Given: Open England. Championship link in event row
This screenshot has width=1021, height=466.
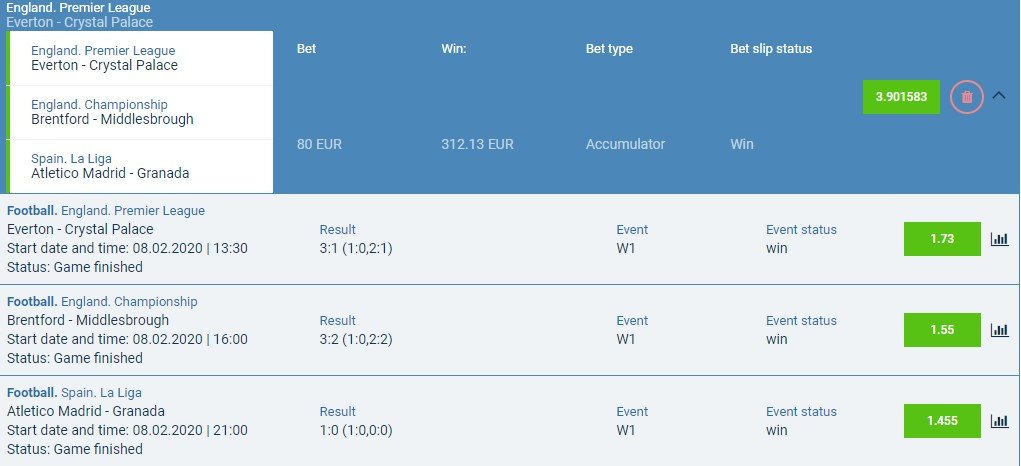Looking at the screenshot, I should (129, 301).
